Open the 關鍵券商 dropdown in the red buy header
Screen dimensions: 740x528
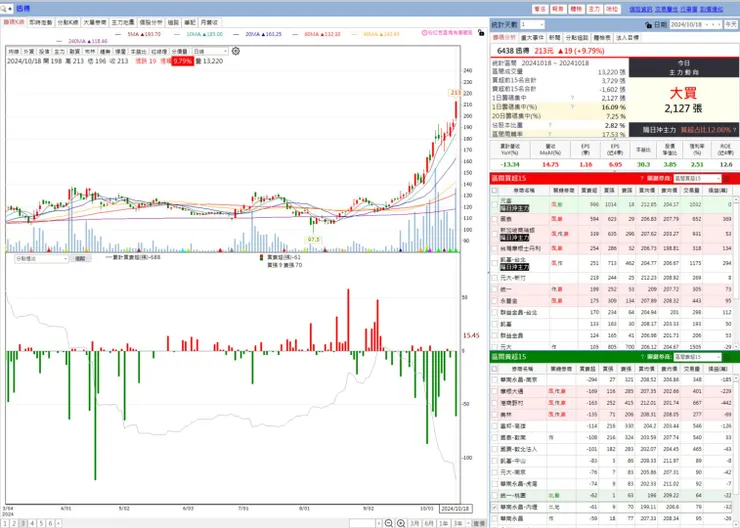point(698,178)
